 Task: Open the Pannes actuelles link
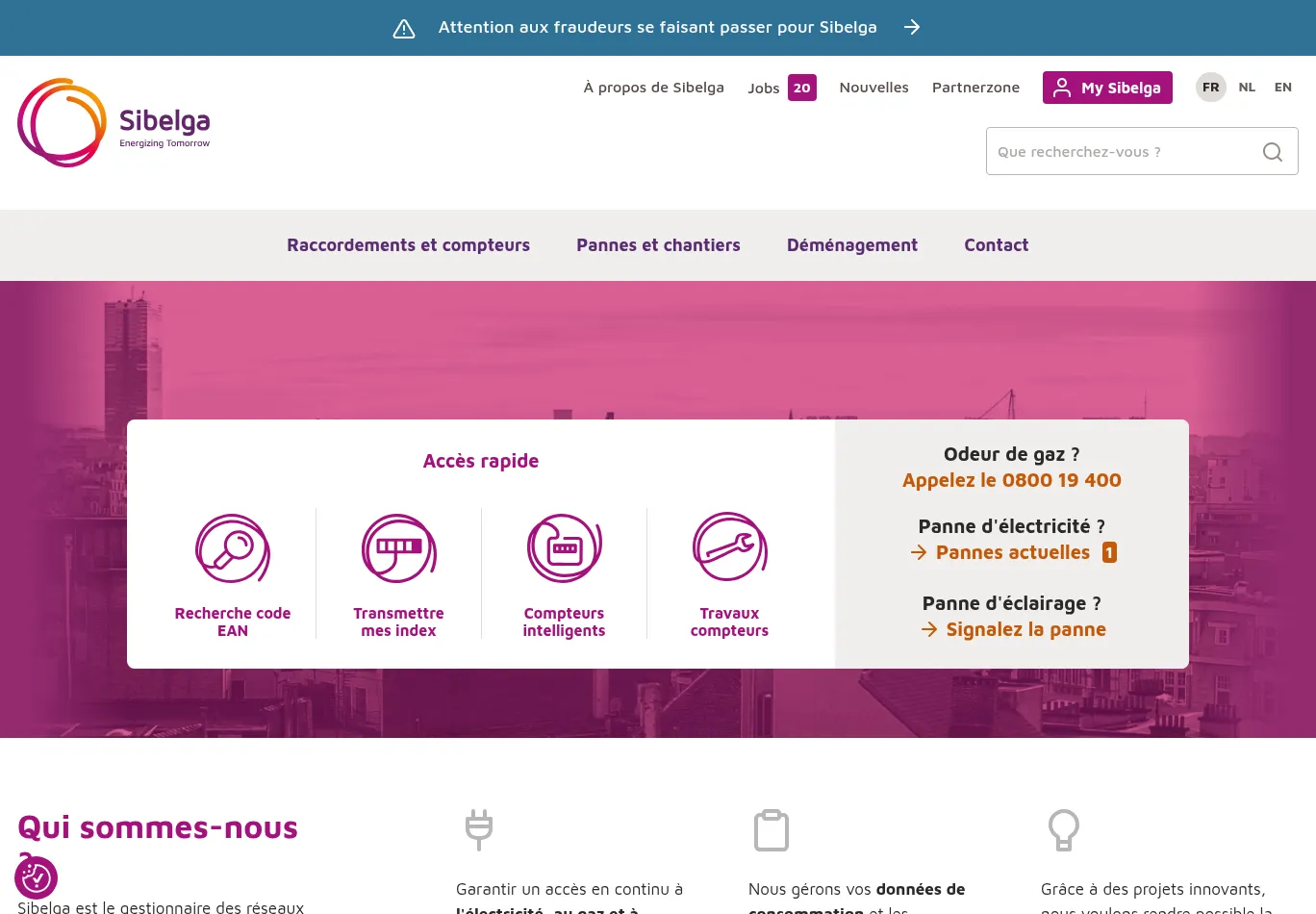click(x=1012, y=552)
